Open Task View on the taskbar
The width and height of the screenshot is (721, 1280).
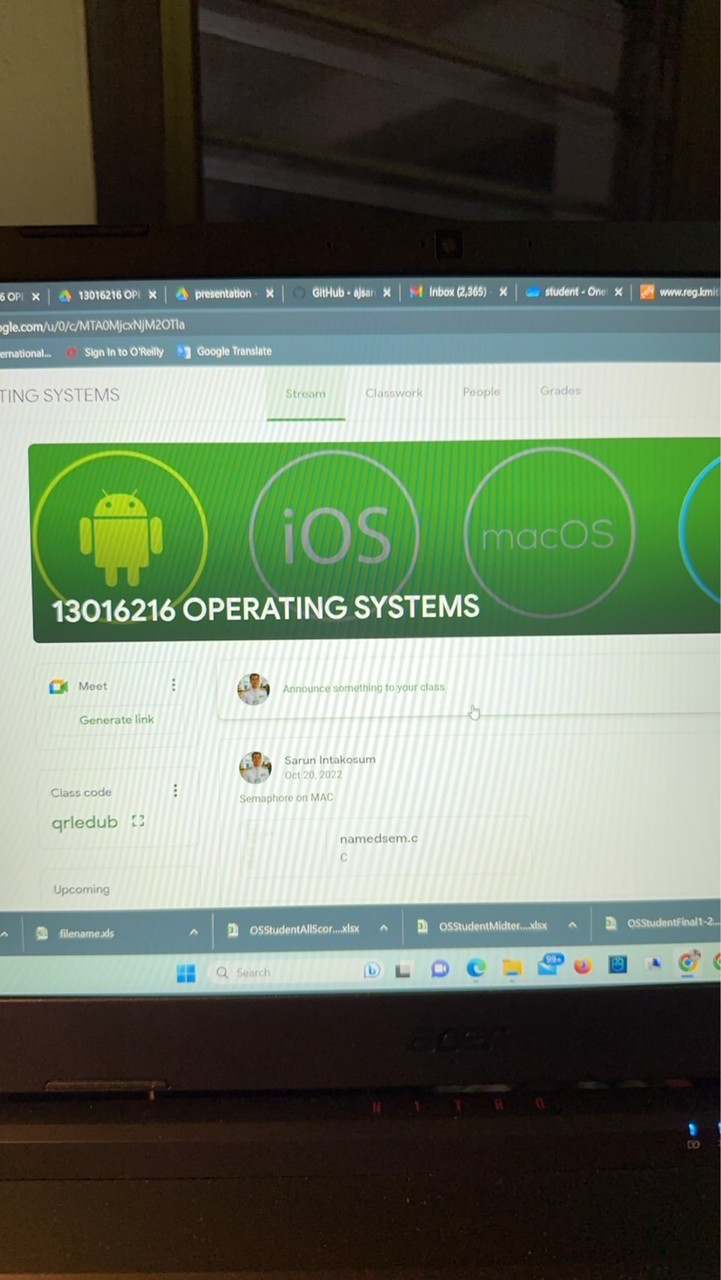tap(403, 970)
